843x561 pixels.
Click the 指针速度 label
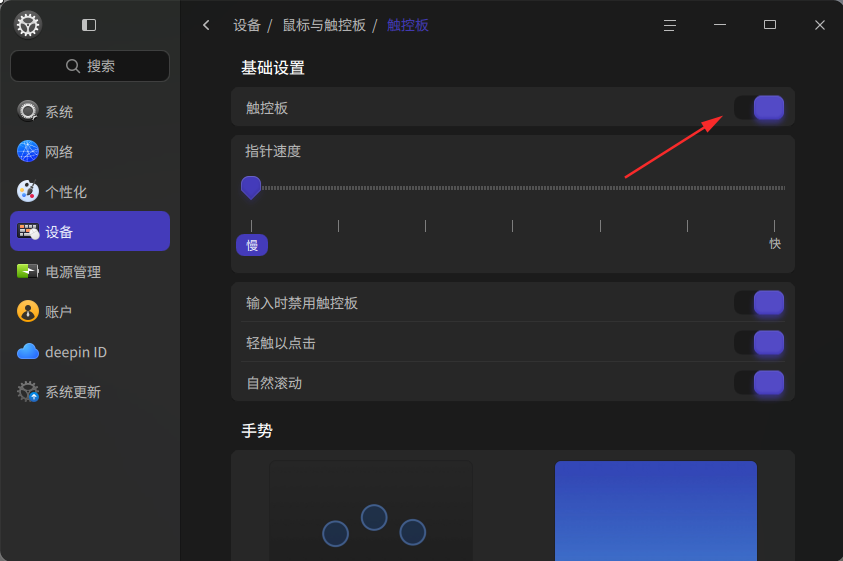(x=273, y=151)
